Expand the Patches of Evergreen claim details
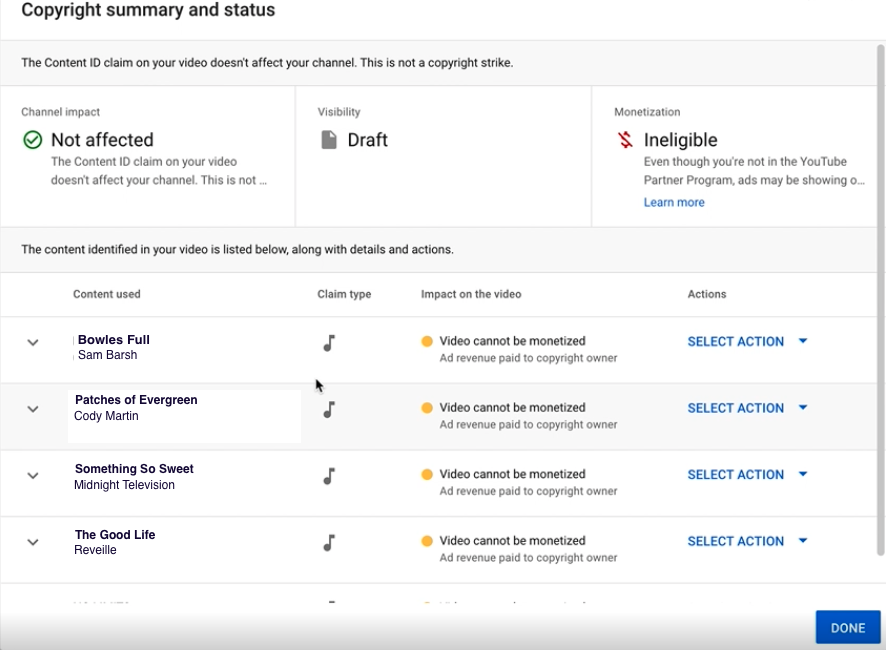 [32, 408]
